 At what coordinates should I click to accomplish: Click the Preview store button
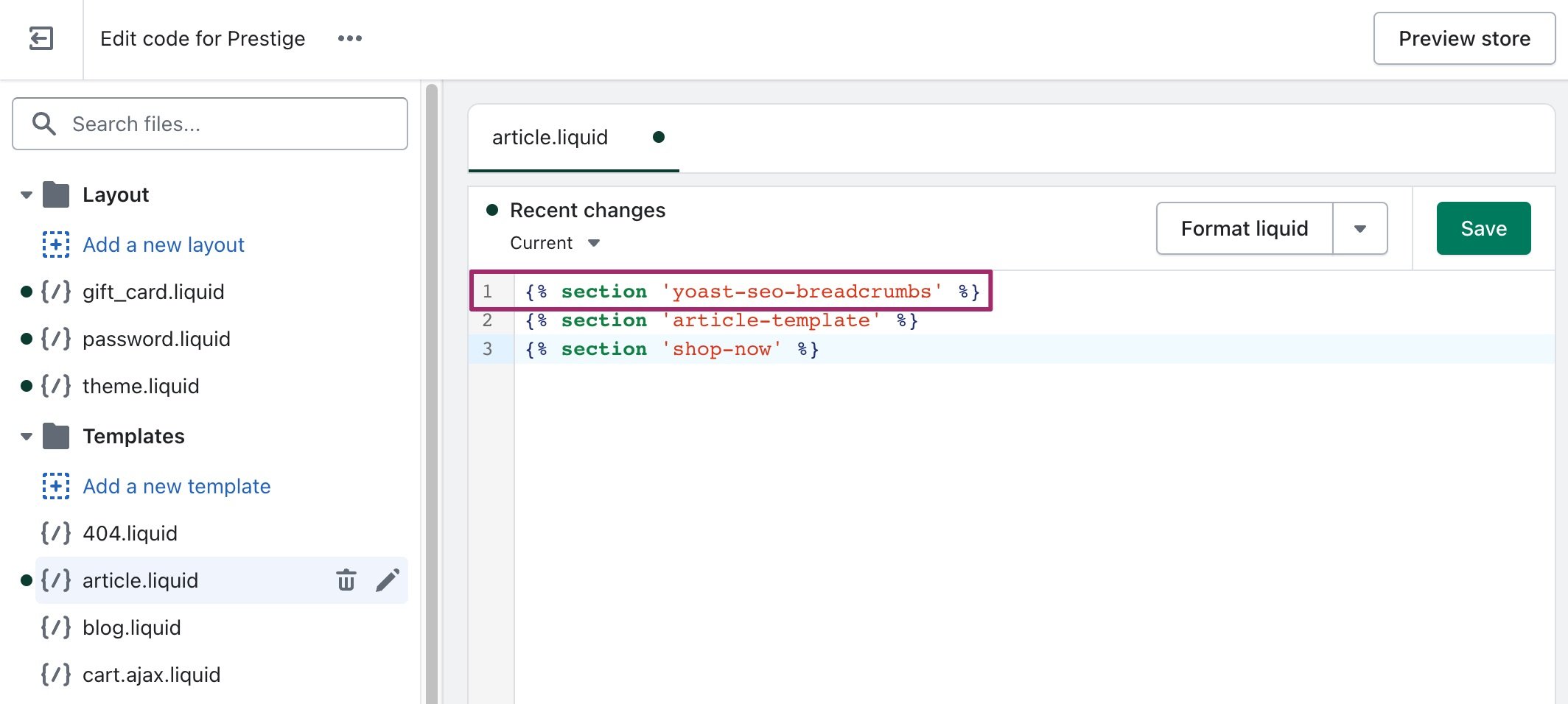pos(1463,38)
